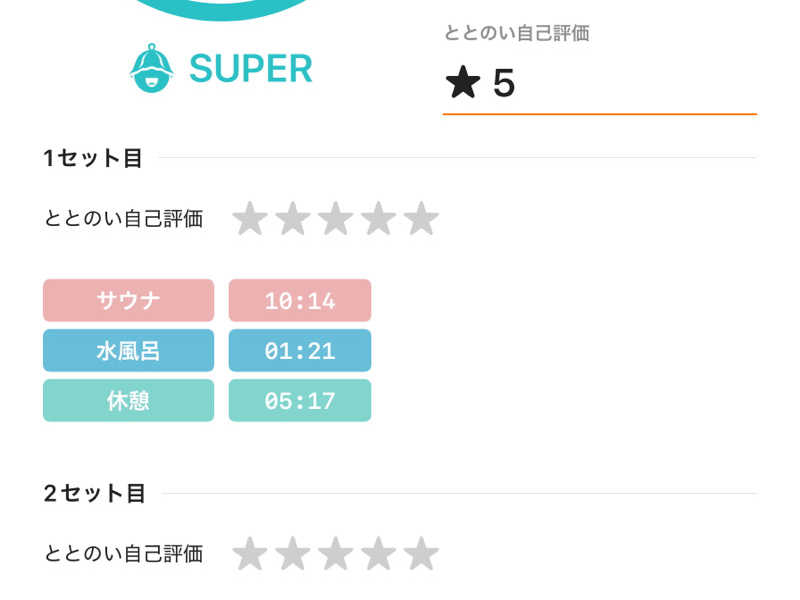Click the SUPER sauna hat mascot icon
Image resolution: width=800 pixels, height=600 pixels.
coord(152,67)
